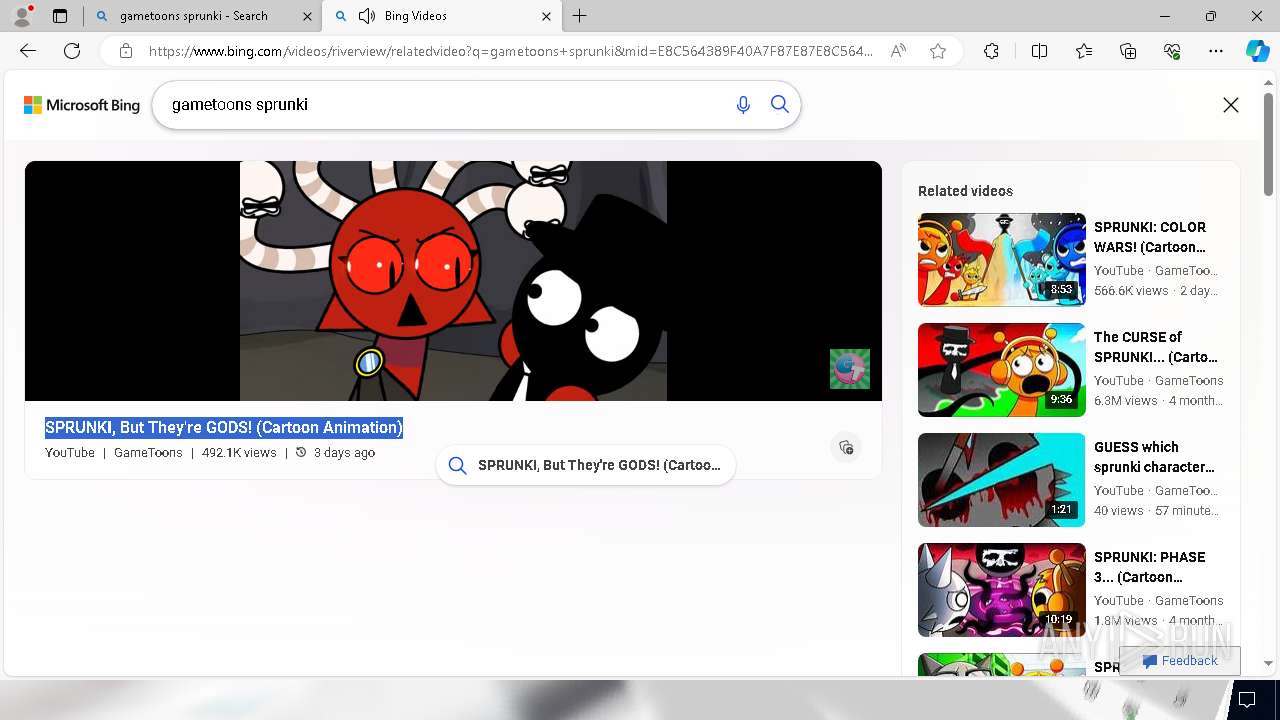
Task: Open GameToons channel link below video
Action: point(148,453)
